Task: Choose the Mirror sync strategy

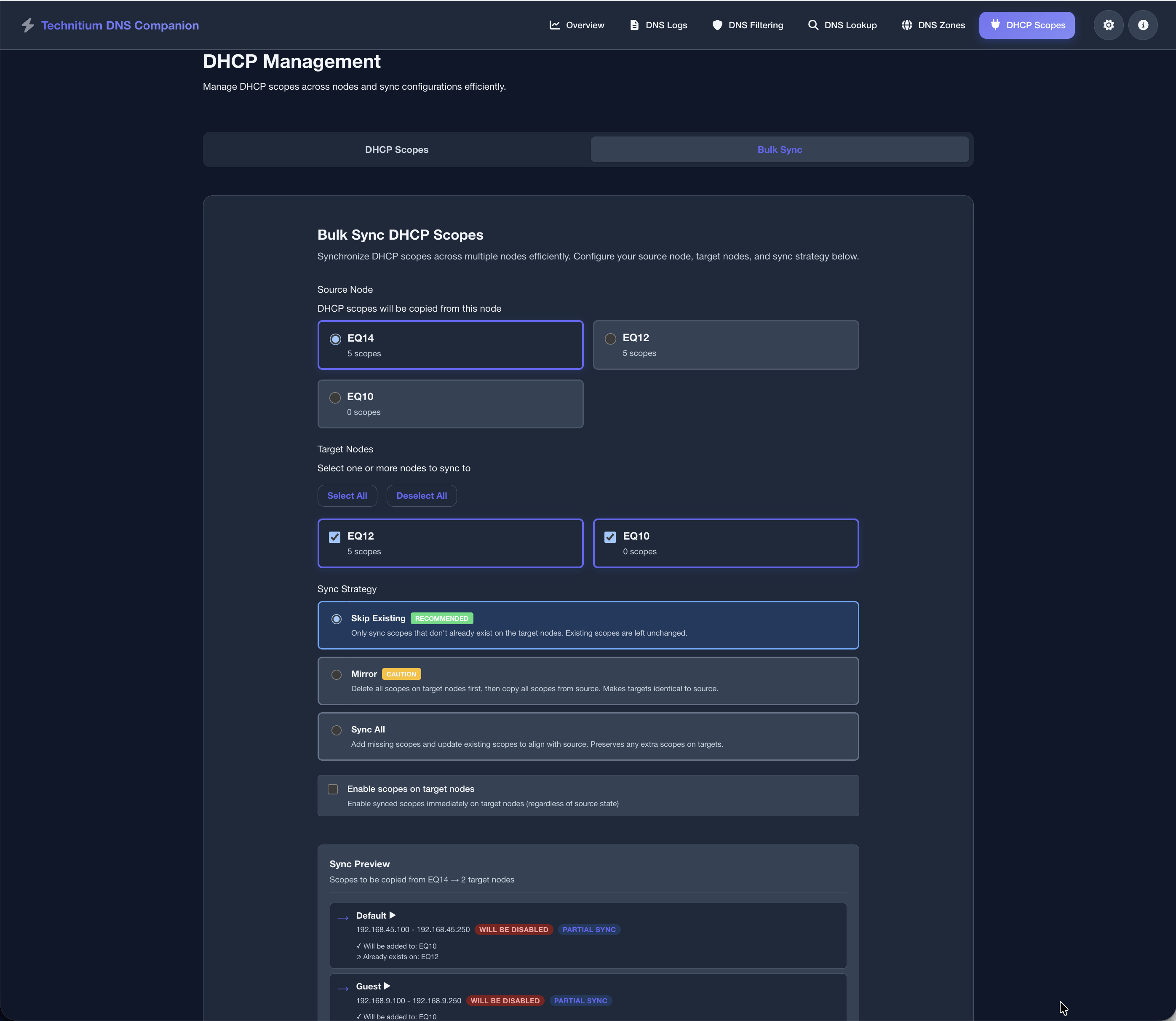Action: click(x=336, y=675)
